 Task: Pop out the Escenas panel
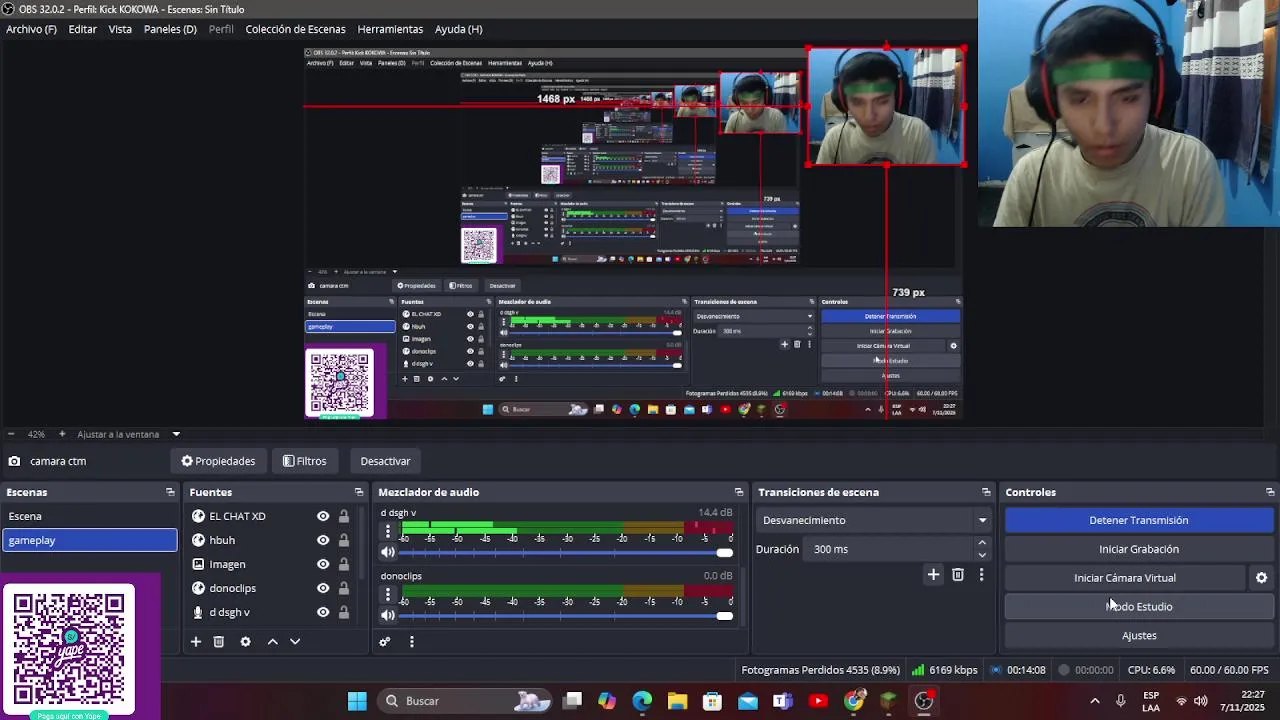point(170,492)
